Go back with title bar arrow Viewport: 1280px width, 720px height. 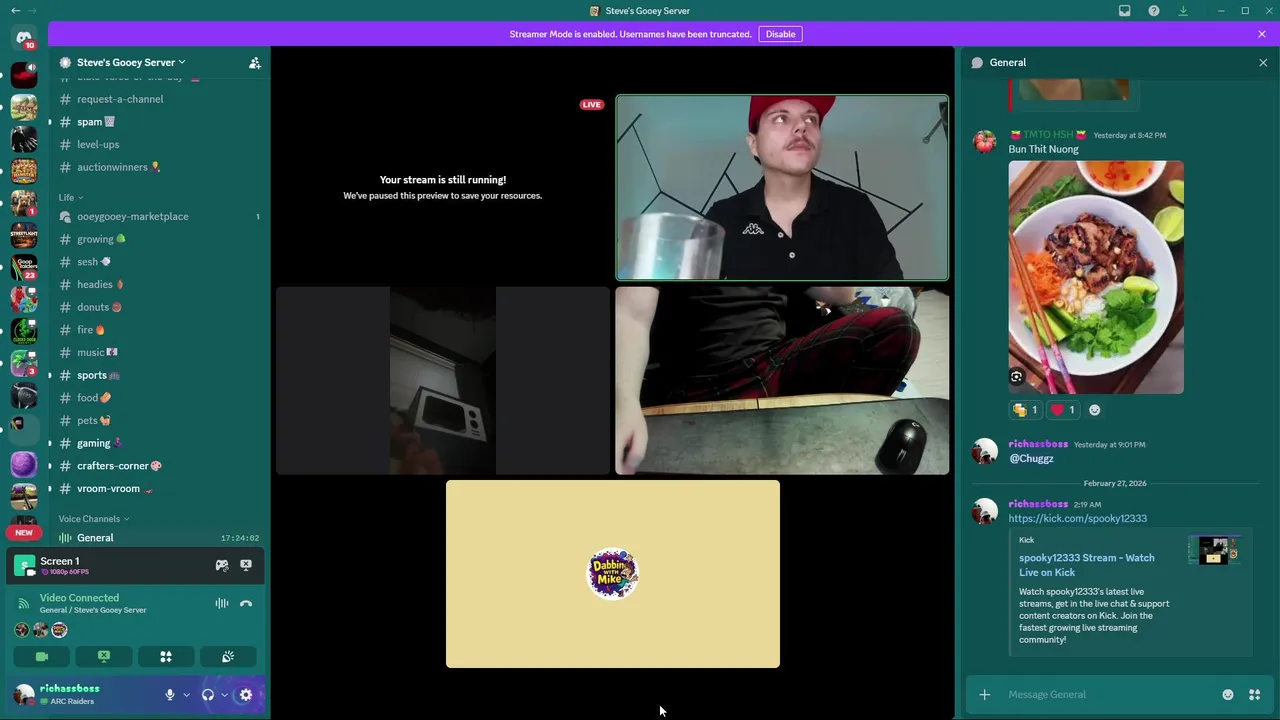(x=15, y=11)
